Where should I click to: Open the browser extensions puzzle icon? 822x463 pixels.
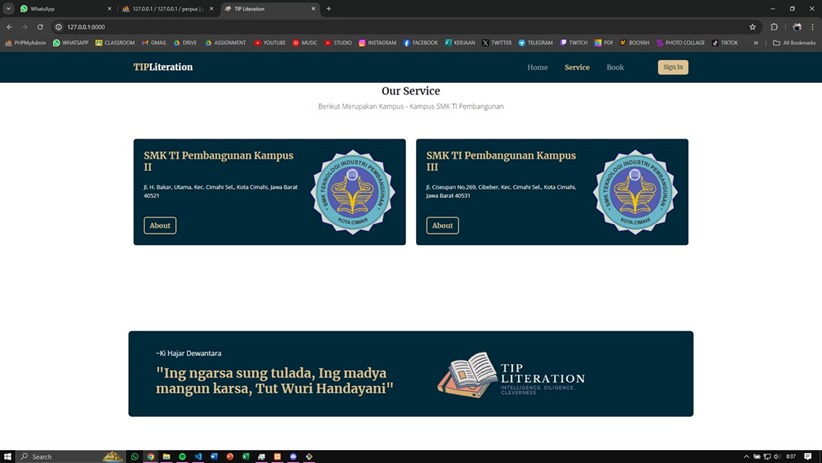point(774,27)
